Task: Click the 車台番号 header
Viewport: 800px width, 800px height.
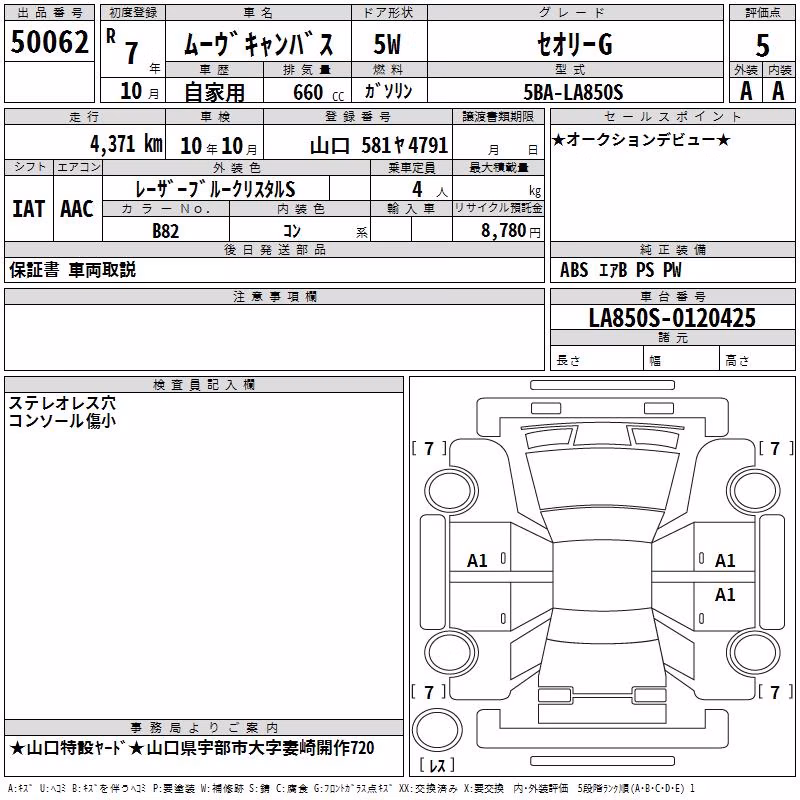Action: [x=672, y=296]
